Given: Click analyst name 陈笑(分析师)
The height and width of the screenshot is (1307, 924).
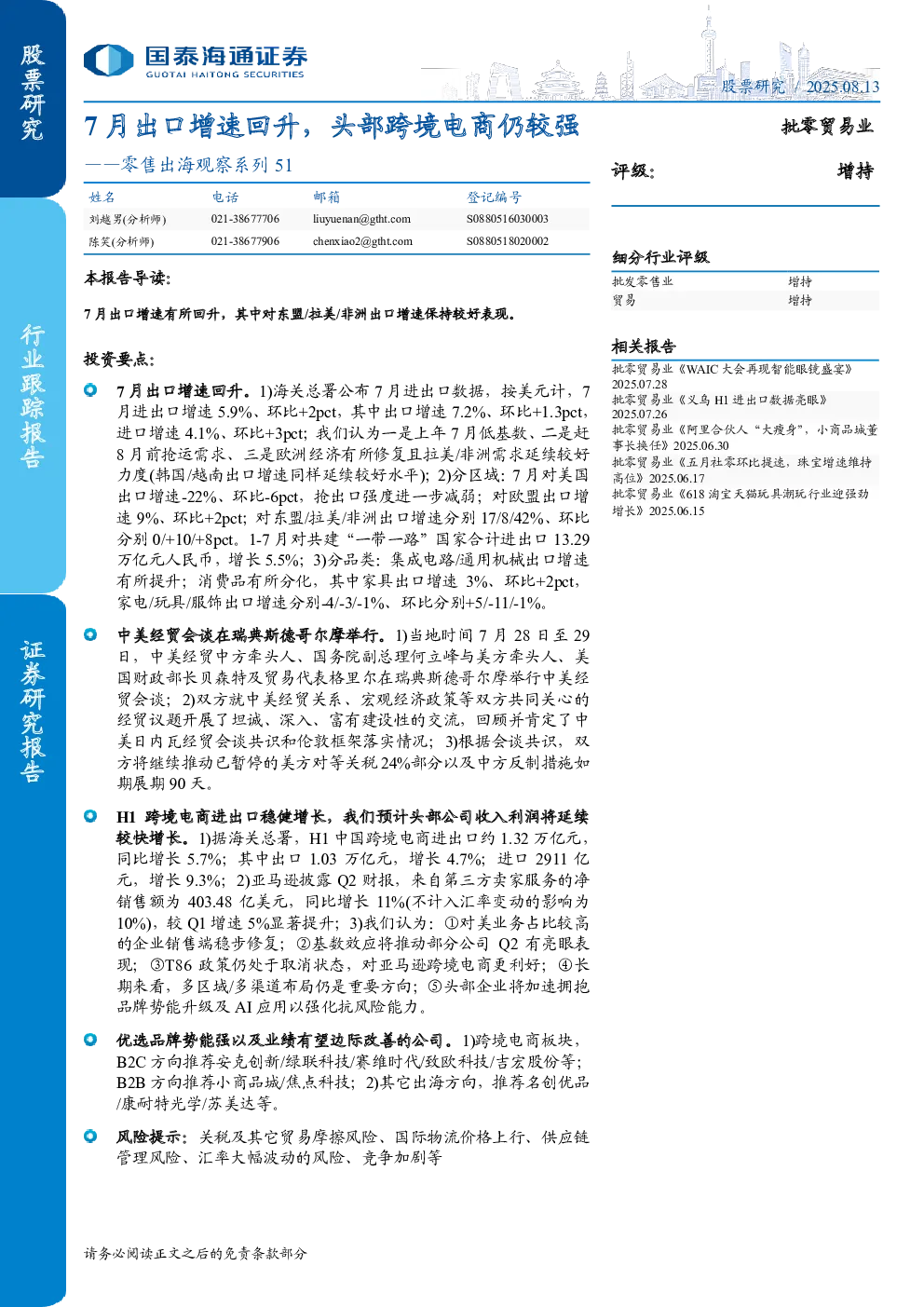Looking at the screenshot, I should 122,242.
